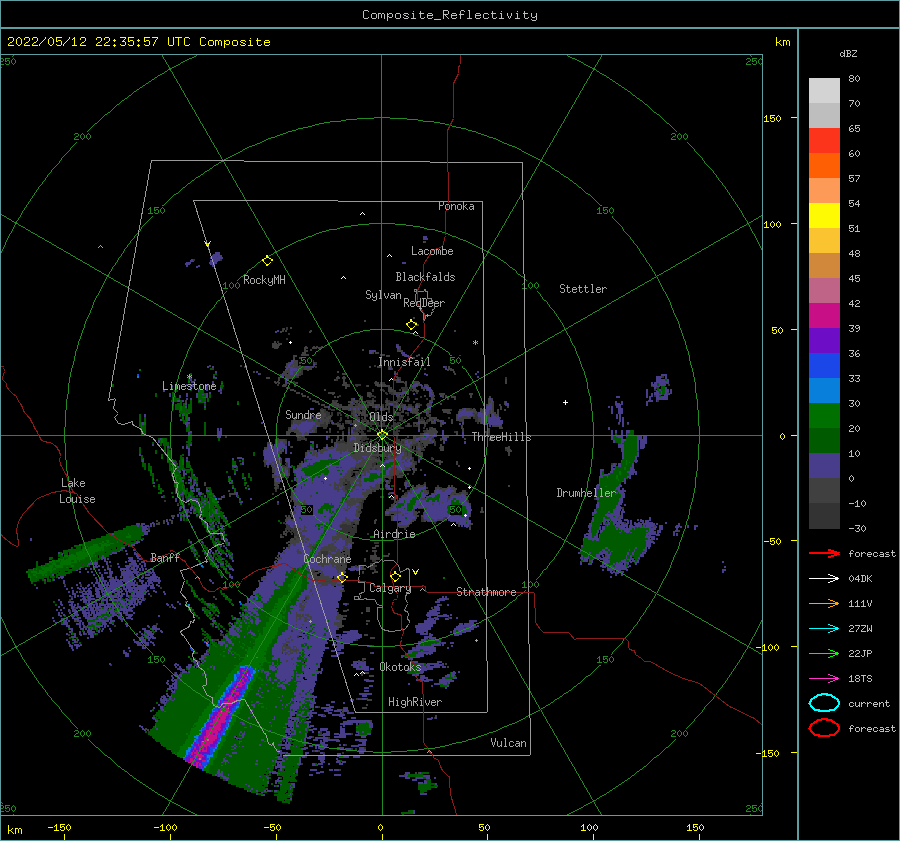Viewport: 900px width, 841px height.
Task: Click the Innisfail city label
Action: [404, 362]
